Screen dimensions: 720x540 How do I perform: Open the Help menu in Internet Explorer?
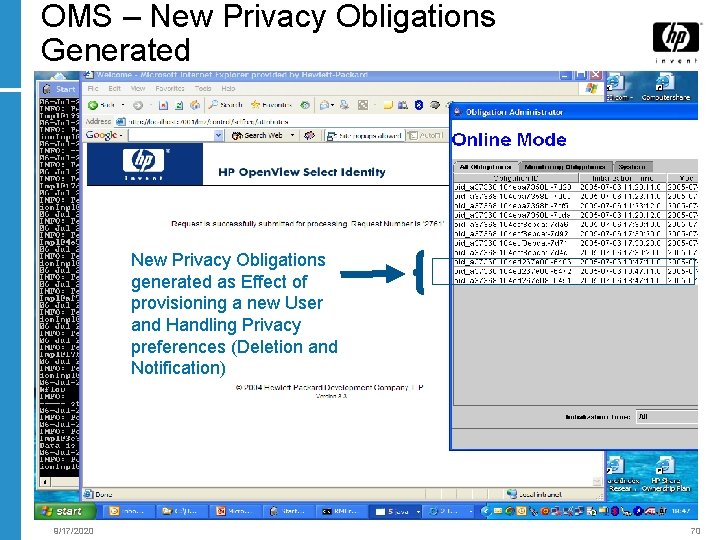click(x=228, y=88)
